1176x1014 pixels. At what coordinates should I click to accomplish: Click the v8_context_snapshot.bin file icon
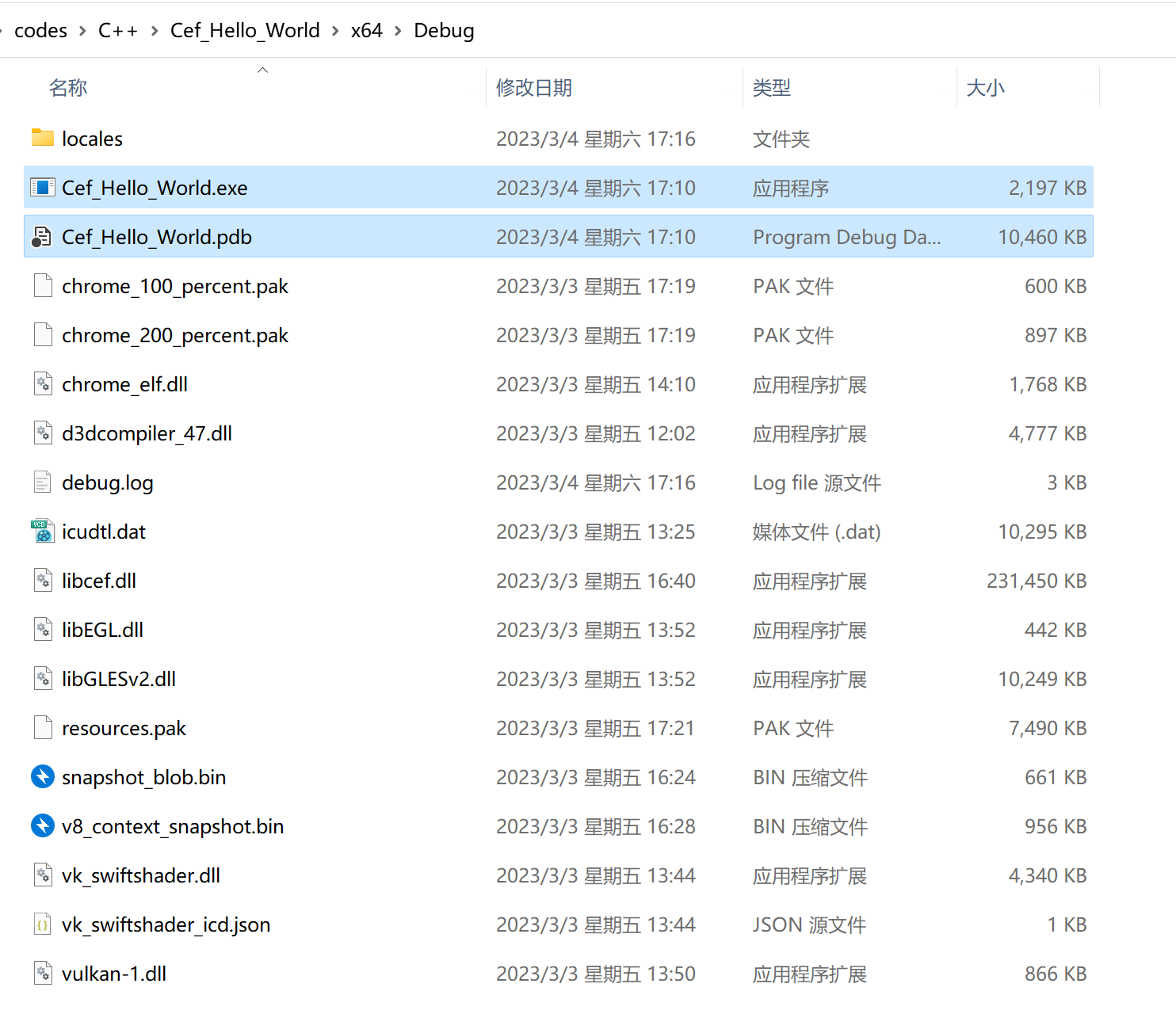tap(43, 826)
